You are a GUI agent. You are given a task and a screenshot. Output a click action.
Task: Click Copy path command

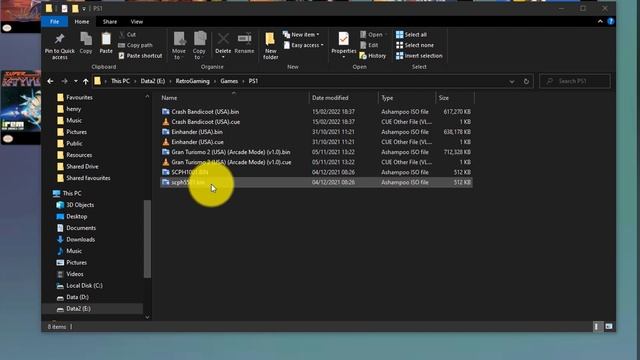click(135, 45)
